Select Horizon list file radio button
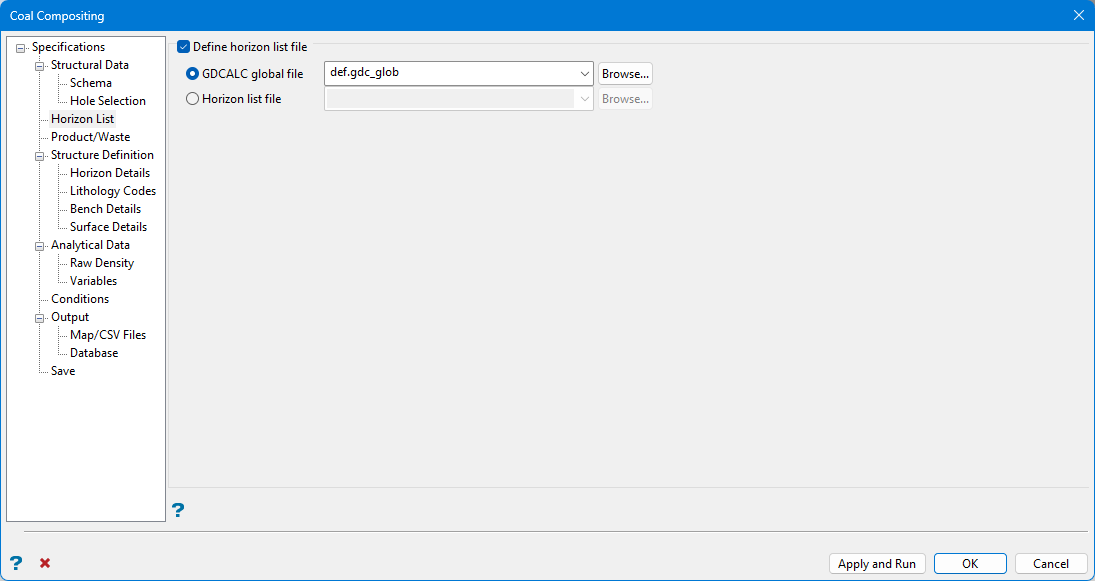The height and width of the screenshot is (581, 1095). [x=193, y=99]
